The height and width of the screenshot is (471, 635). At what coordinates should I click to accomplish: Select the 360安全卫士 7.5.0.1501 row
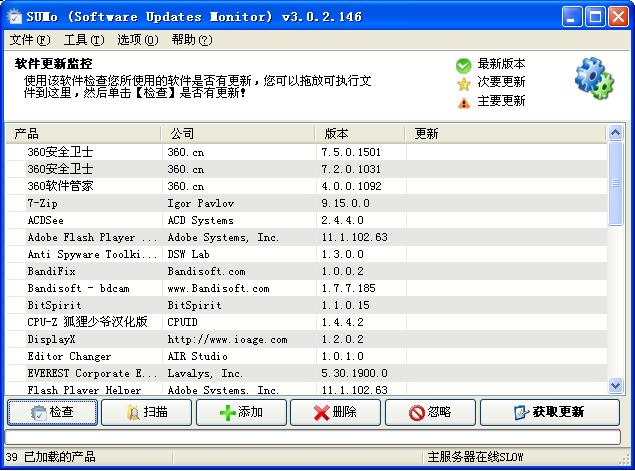coord(307,152)
